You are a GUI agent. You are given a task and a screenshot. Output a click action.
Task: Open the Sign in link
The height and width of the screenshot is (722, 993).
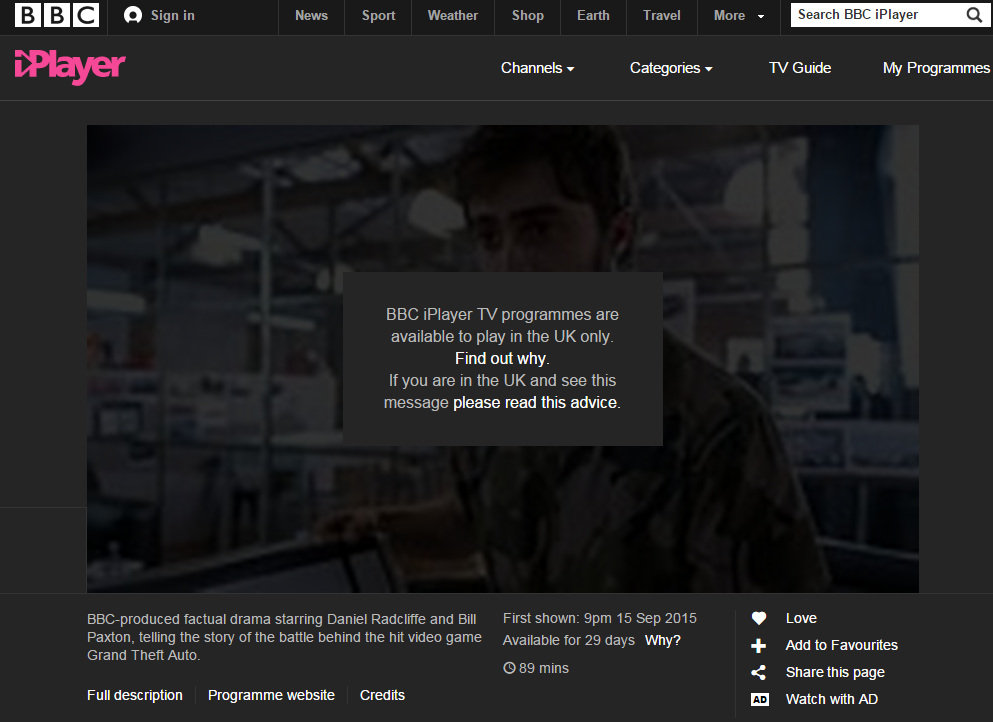coord(172,16)
